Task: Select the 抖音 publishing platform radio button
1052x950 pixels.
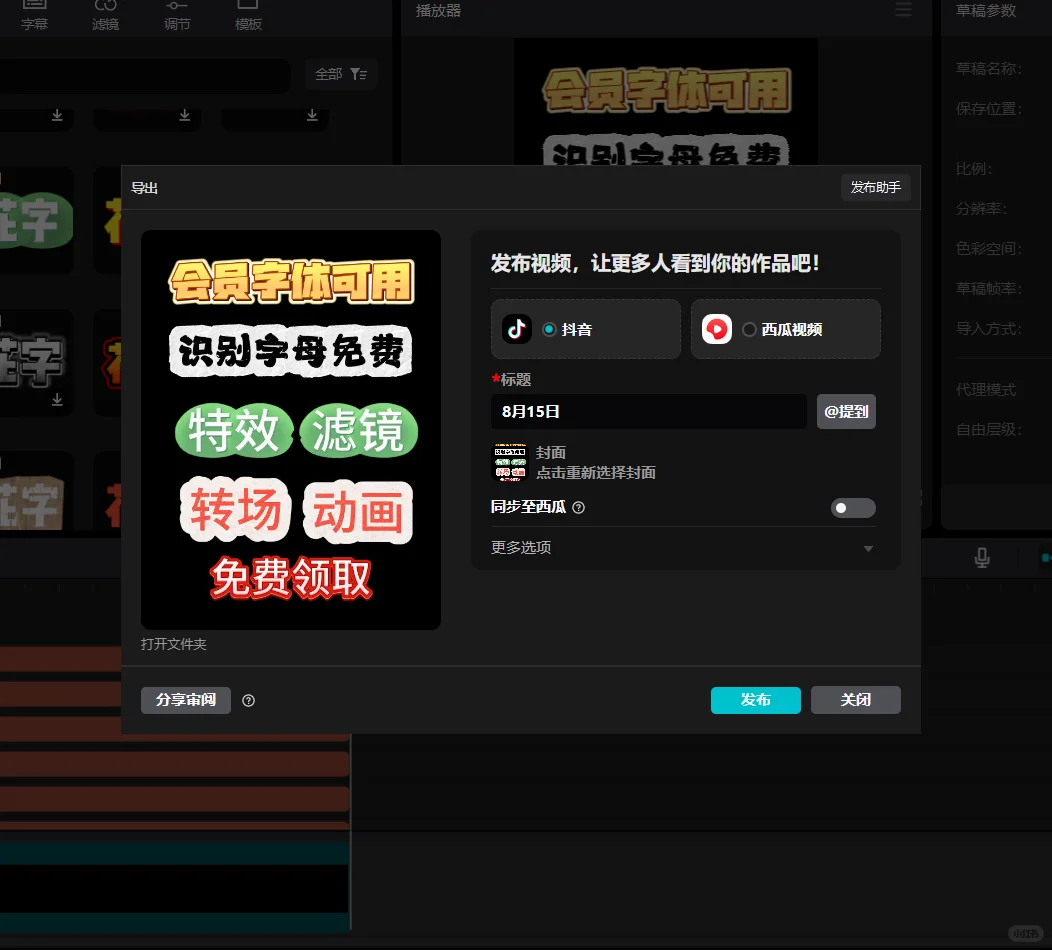Action: [549, 329]
